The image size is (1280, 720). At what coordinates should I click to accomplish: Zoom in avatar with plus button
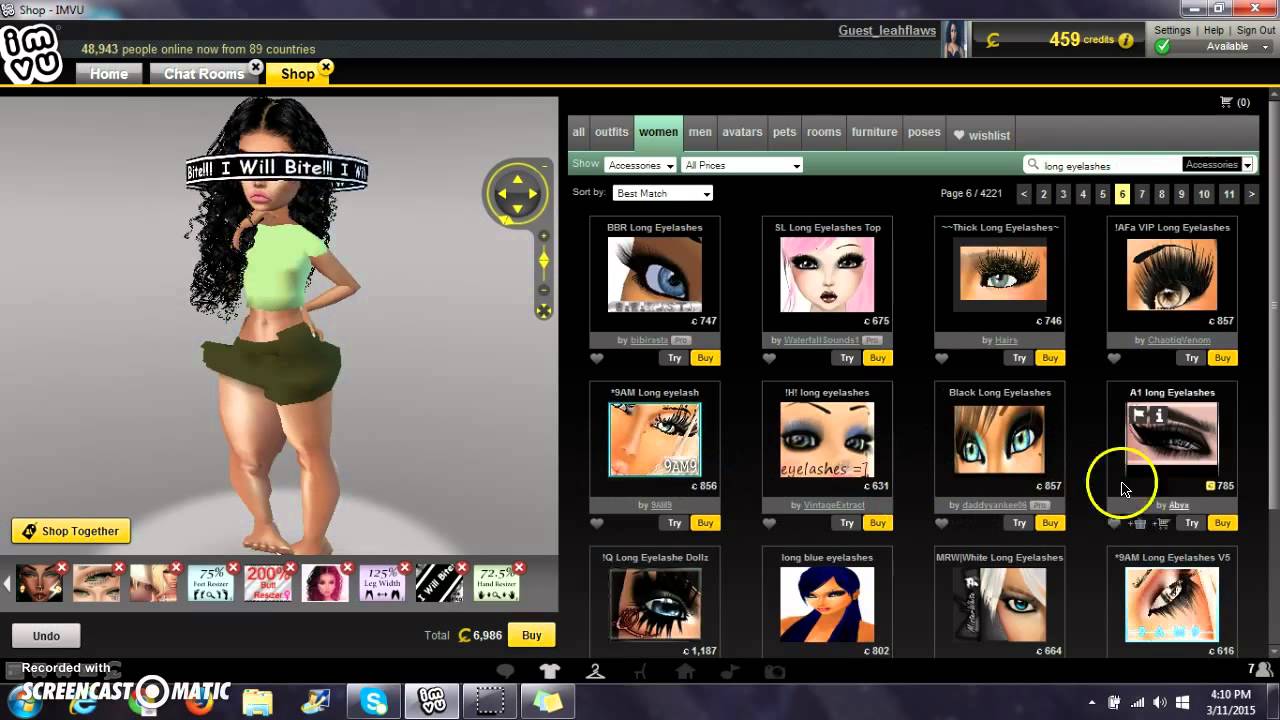point(543,236)
